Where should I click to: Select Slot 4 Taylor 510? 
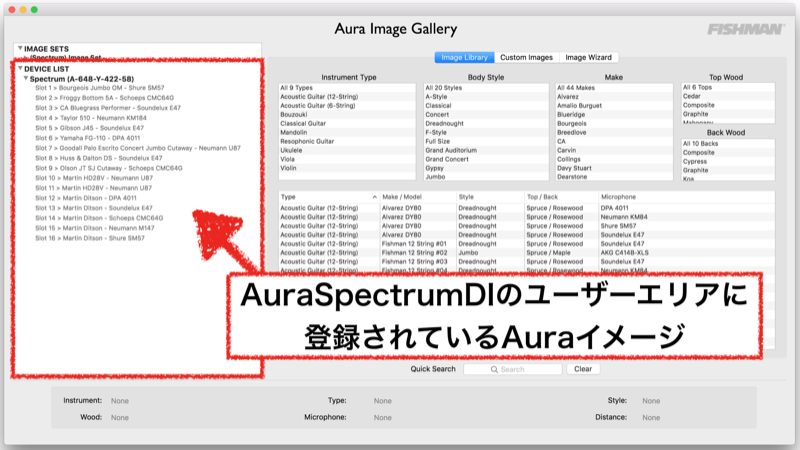[x=91, y=118]
